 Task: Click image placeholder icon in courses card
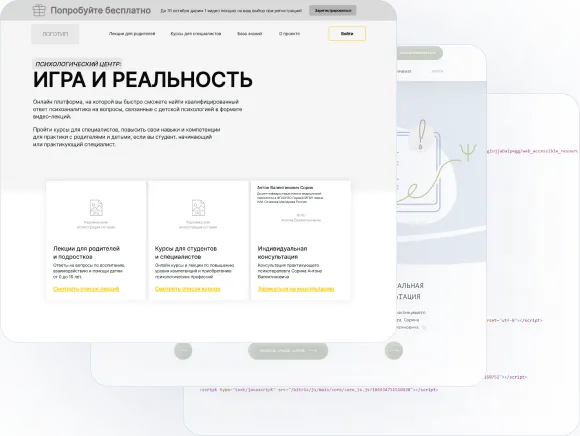click(198, 207)
